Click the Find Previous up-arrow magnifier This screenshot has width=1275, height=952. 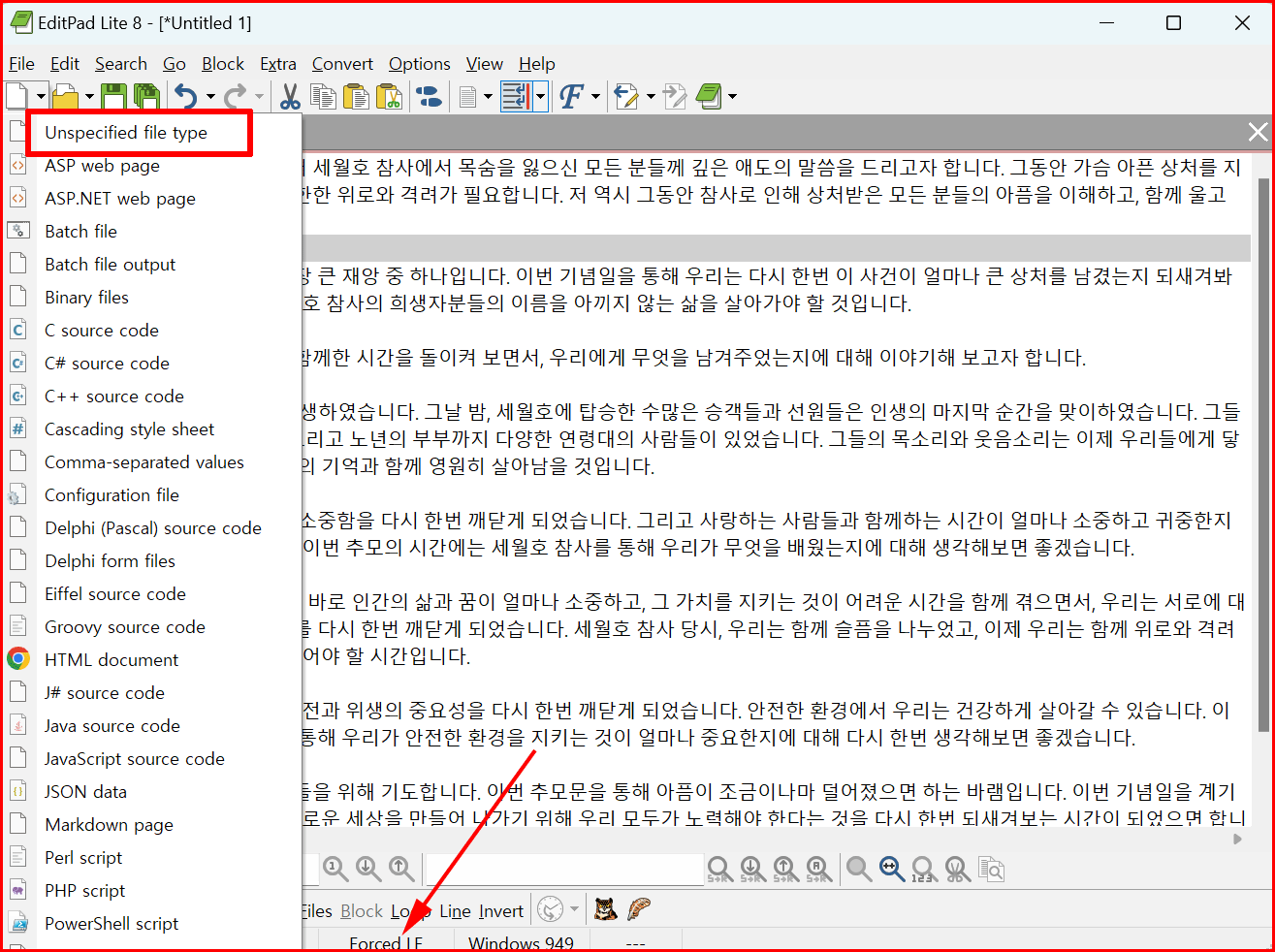point(401,869)
